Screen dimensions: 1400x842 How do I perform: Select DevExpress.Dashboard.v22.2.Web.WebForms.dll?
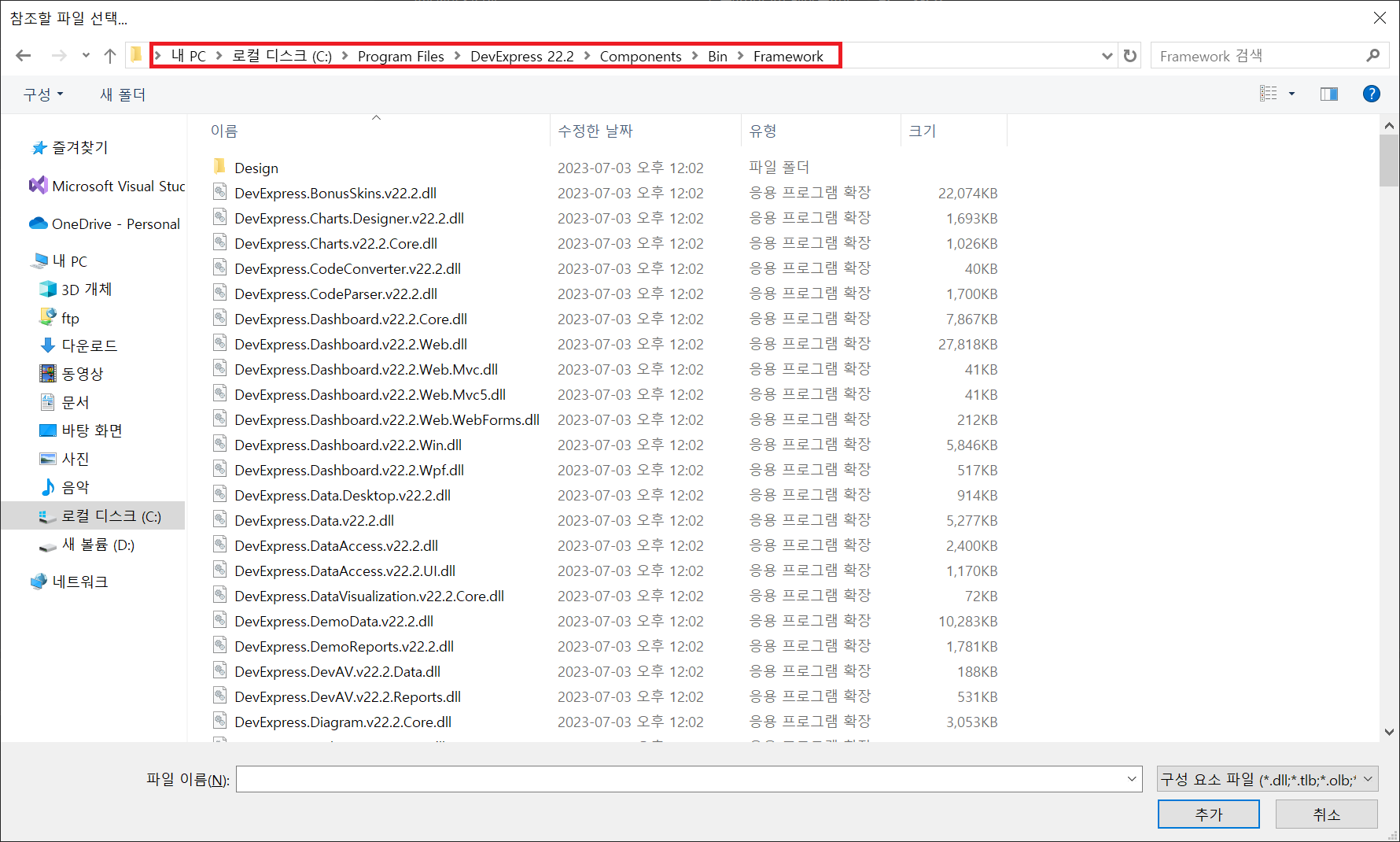point(387,419)
